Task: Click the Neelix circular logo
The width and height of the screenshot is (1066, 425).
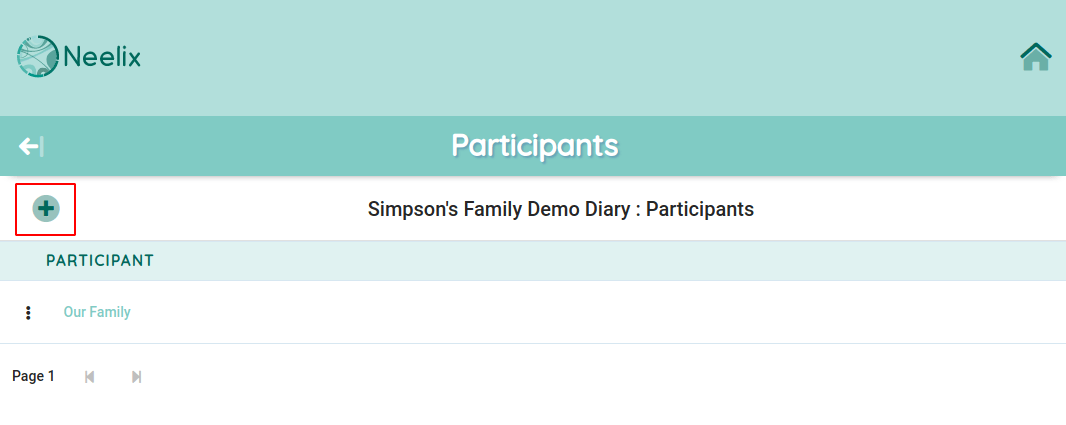Action: point(38,56)
